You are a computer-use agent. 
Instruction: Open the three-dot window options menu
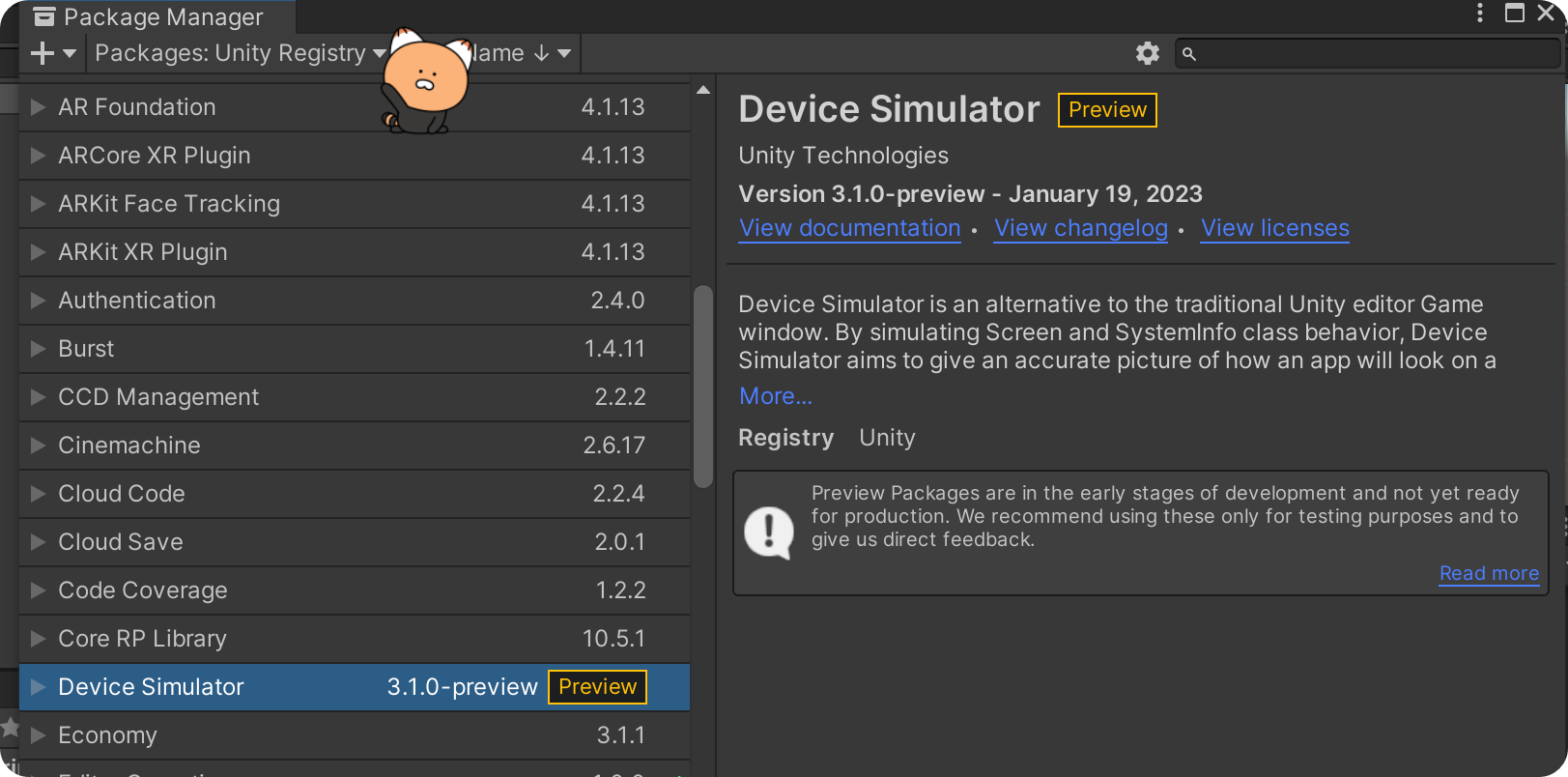[1480, 13]
